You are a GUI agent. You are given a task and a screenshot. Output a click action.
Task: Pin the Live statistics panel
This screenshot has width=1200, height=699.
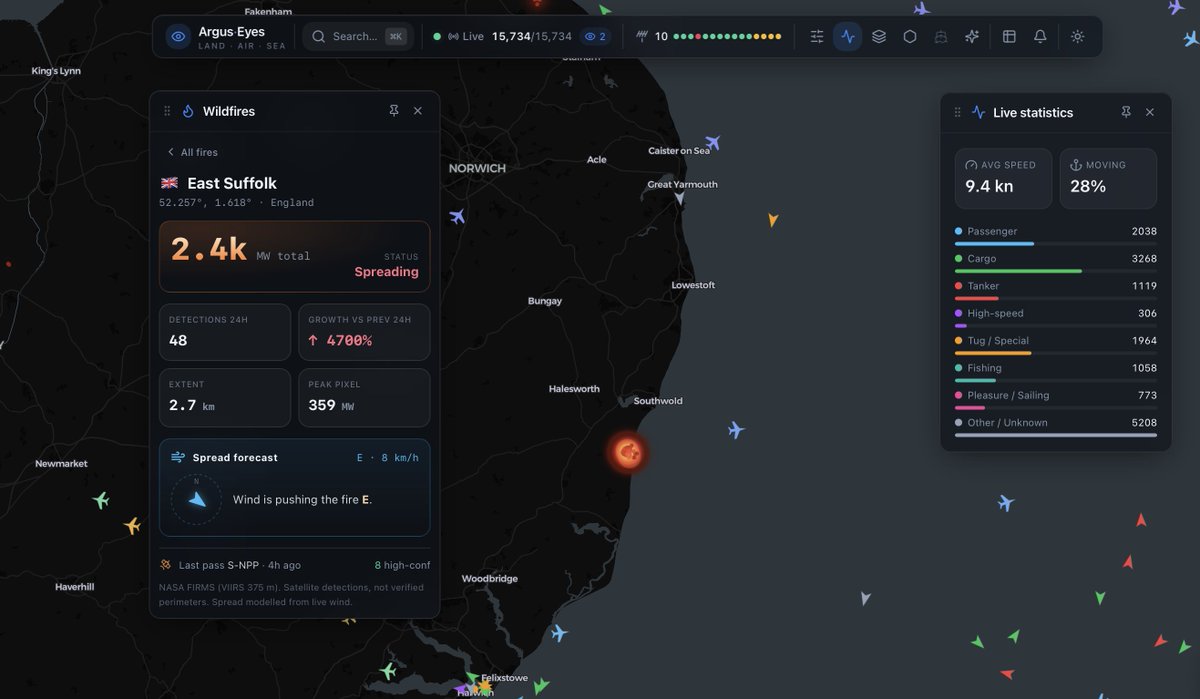(x=1126, y=112)
